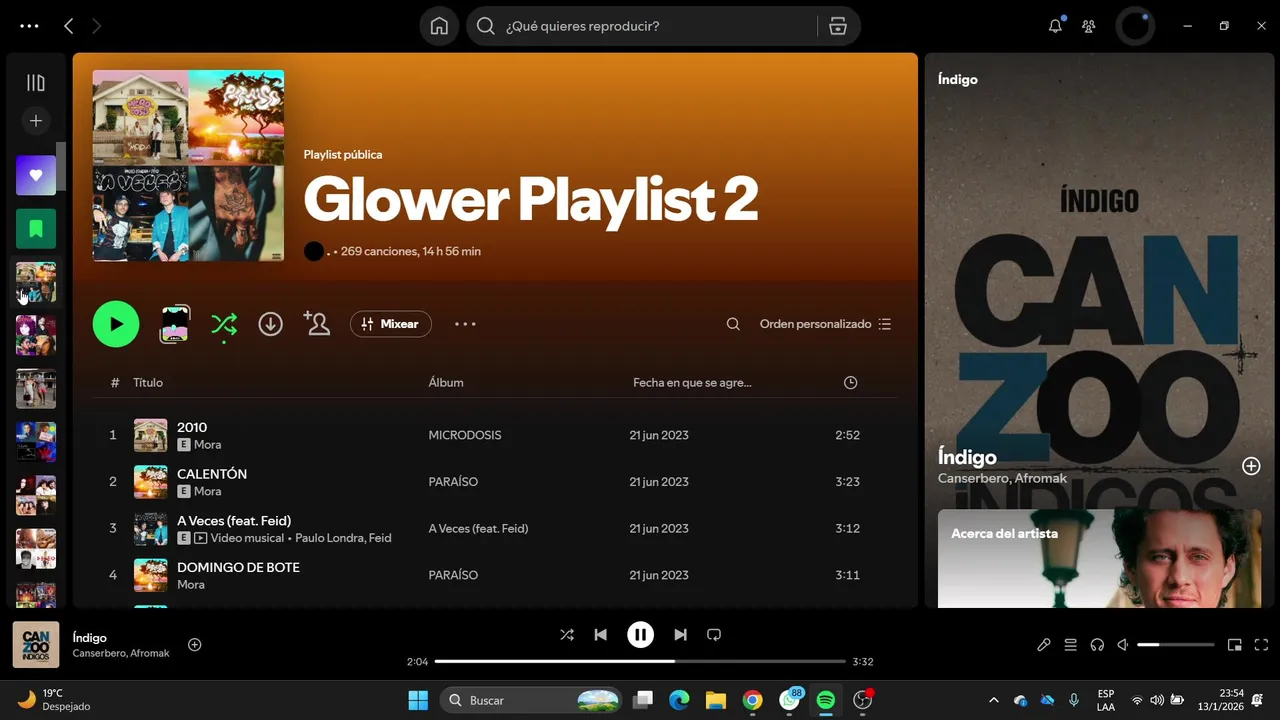Click the now-playing CAN ZOO cover thumbnail

36,645
